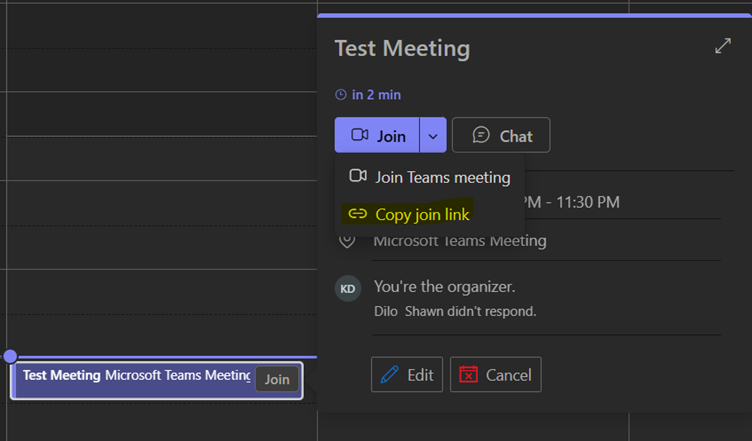Image resolution: width=752 pixels, height=441 pixels.
Task: Click Join on the calendar event tile
Action: pyautogui.click(x=277, y=379)
